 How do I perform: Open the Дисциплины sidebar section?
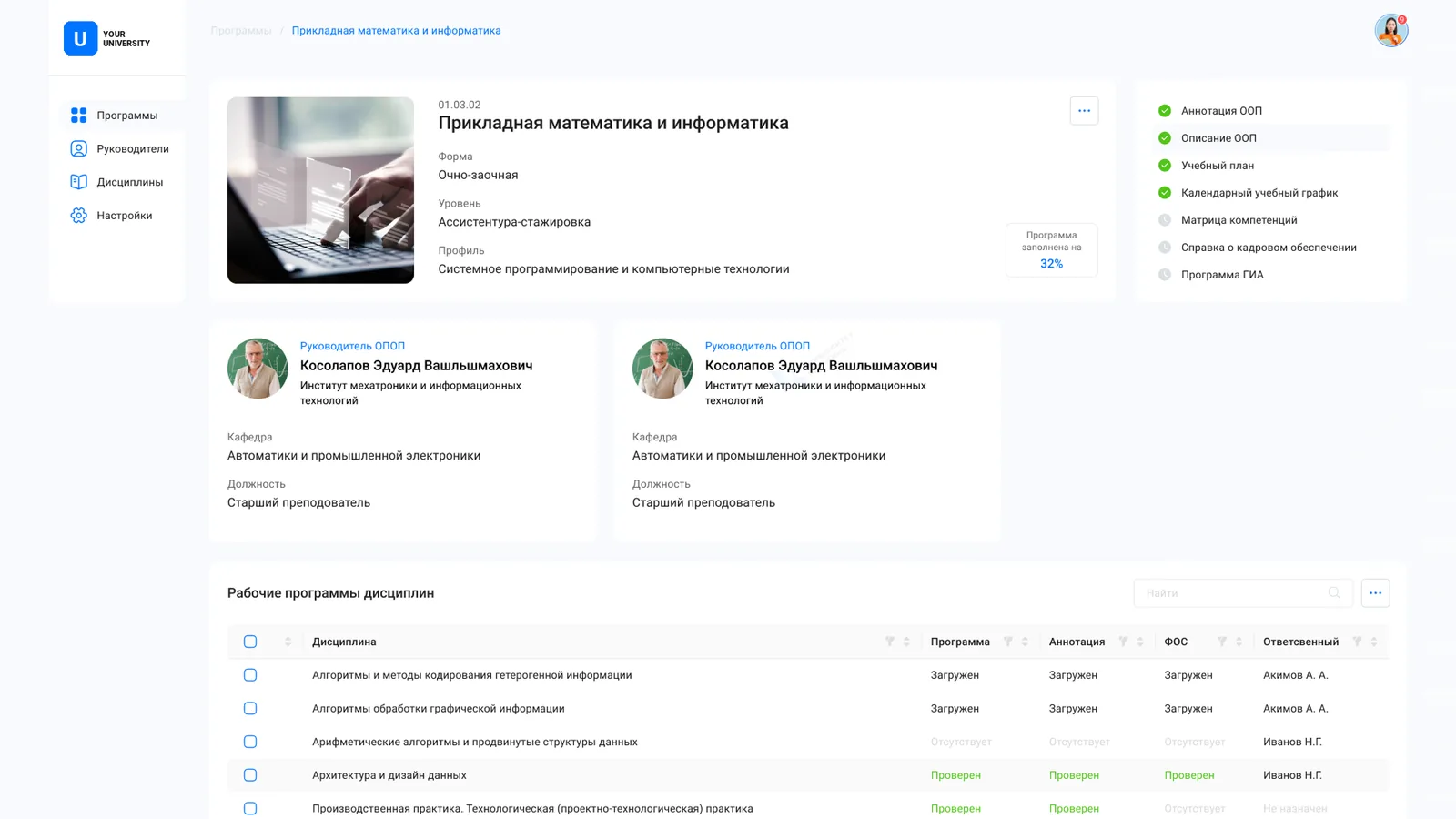point(116,182)
